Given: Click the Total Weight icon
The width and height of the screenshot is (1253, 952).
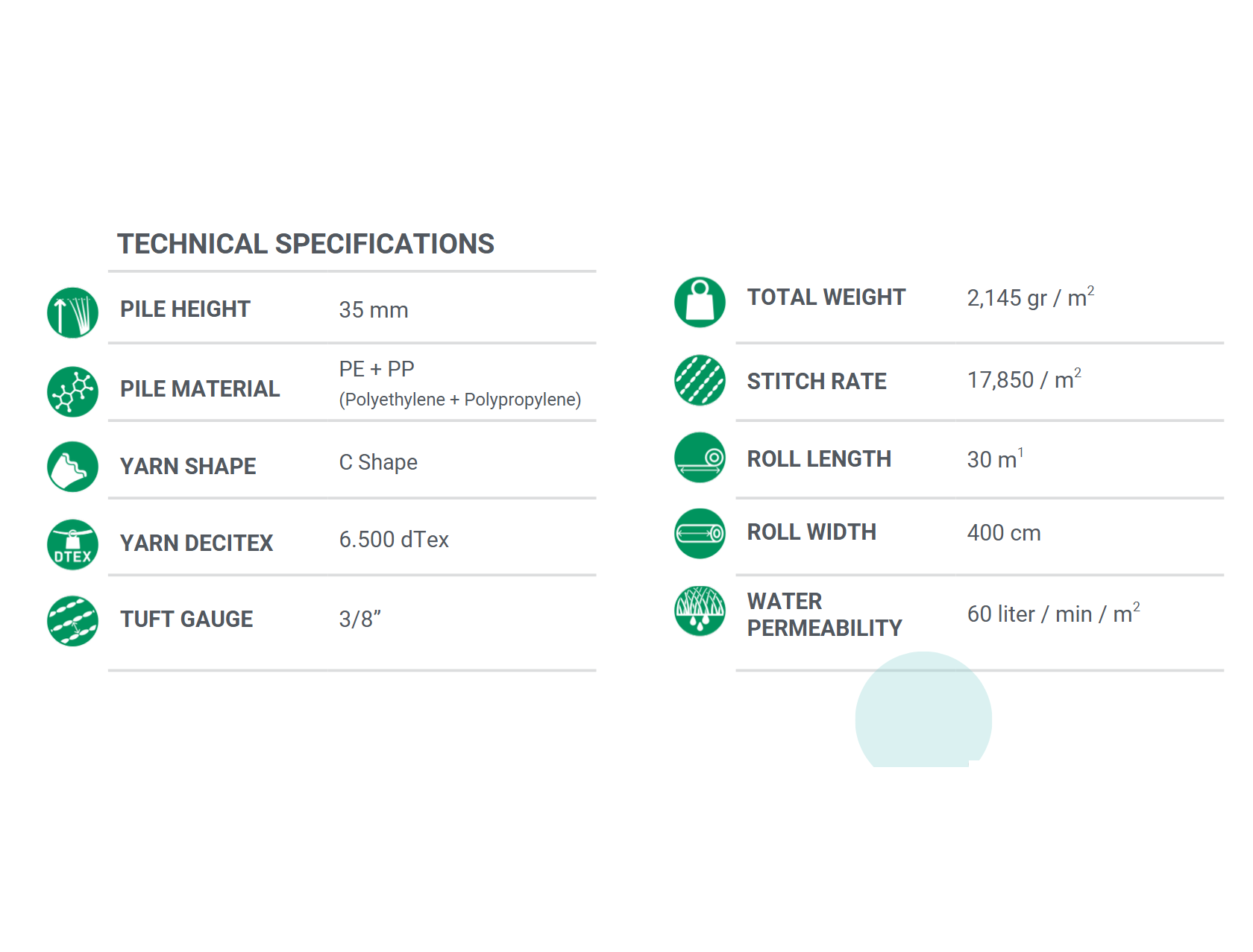Looking at the screenshot, I should 700,302.
